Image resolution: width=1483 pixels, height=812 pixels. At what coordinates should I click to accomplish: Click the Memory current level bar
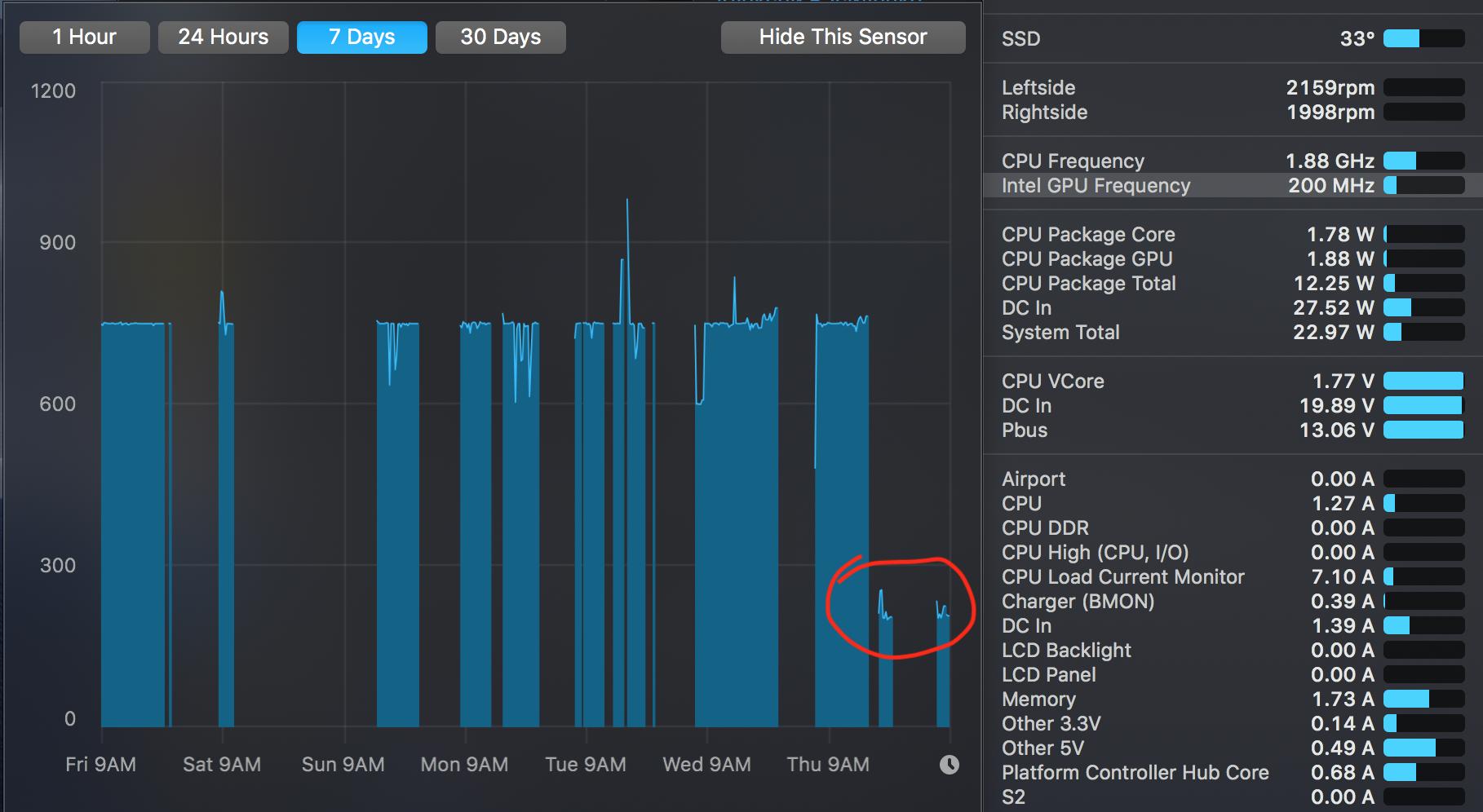[1424, 699]
